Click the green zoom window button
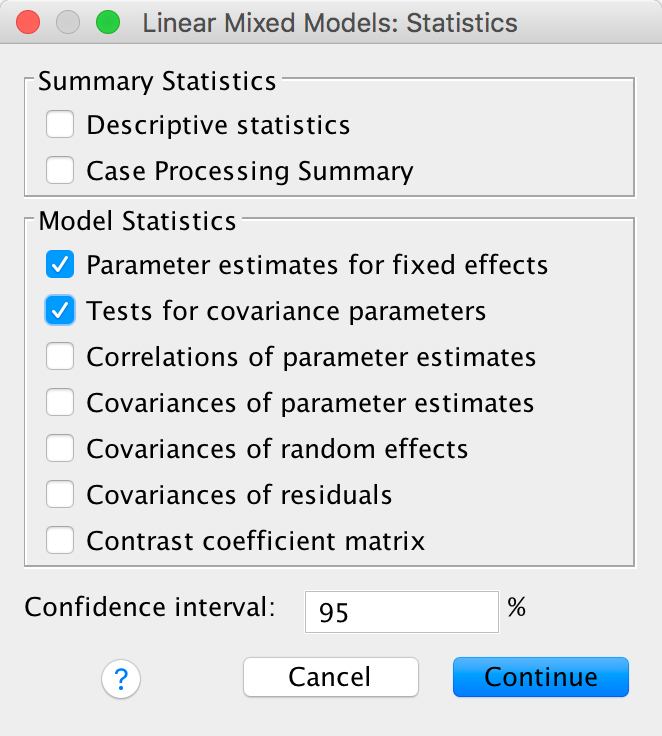Viewport: 662px width, 736px height. [x=106, y=22]
